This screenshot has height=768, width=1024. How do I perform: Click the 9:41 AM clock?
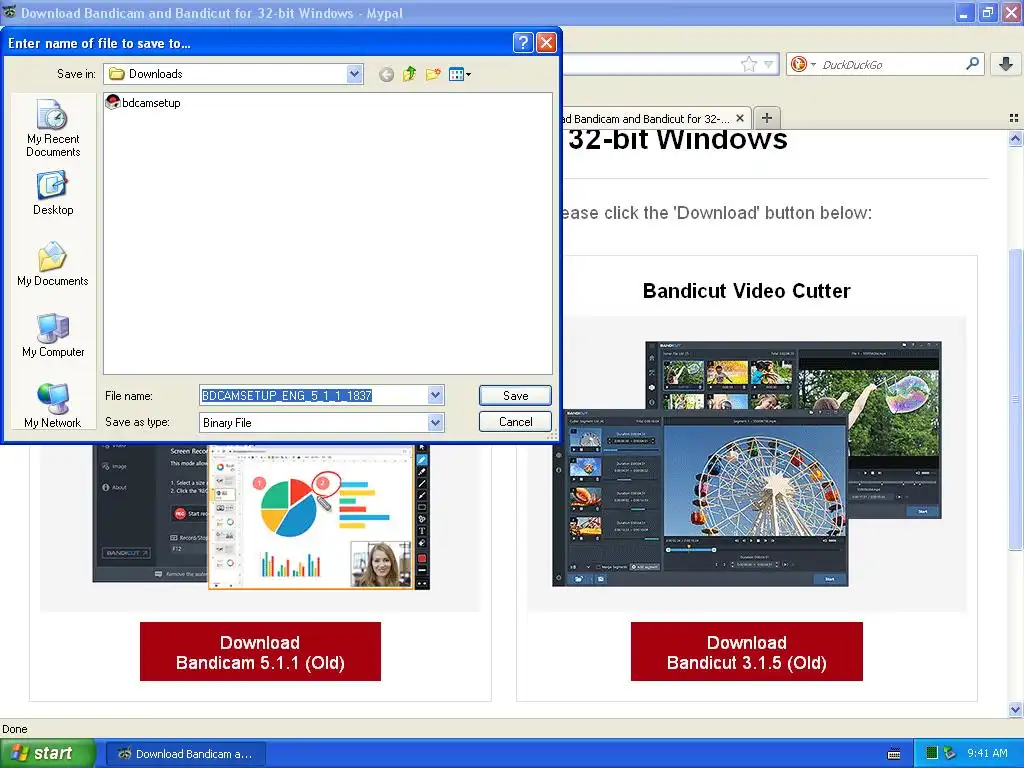(987, 754)
